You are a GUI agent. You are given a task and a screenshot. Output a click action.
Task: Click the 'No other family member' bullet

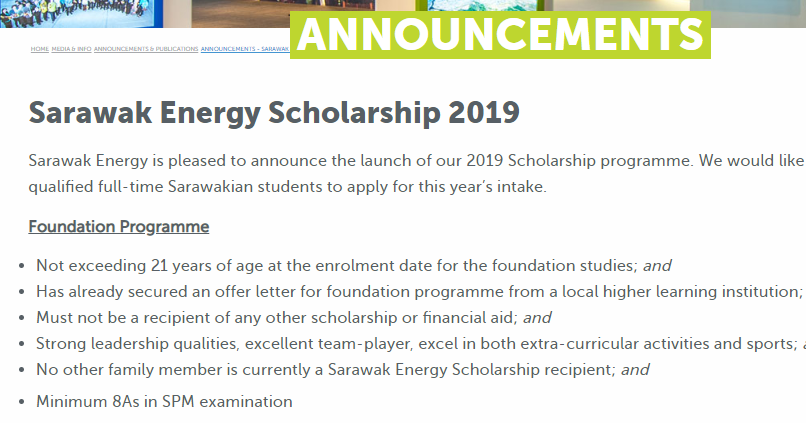(342, 370)
